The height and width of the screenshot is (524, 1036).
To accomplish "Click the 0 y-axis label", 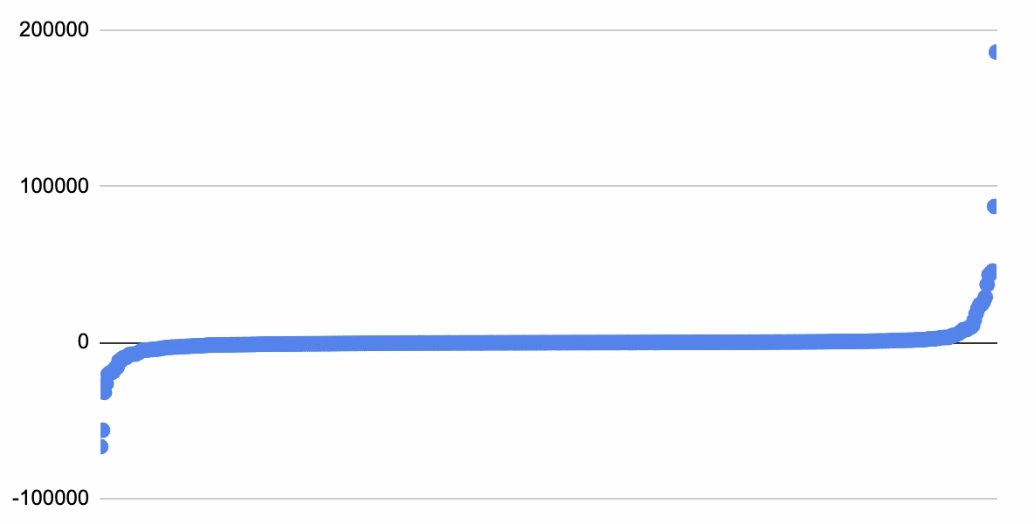I will tap(82, 343).
